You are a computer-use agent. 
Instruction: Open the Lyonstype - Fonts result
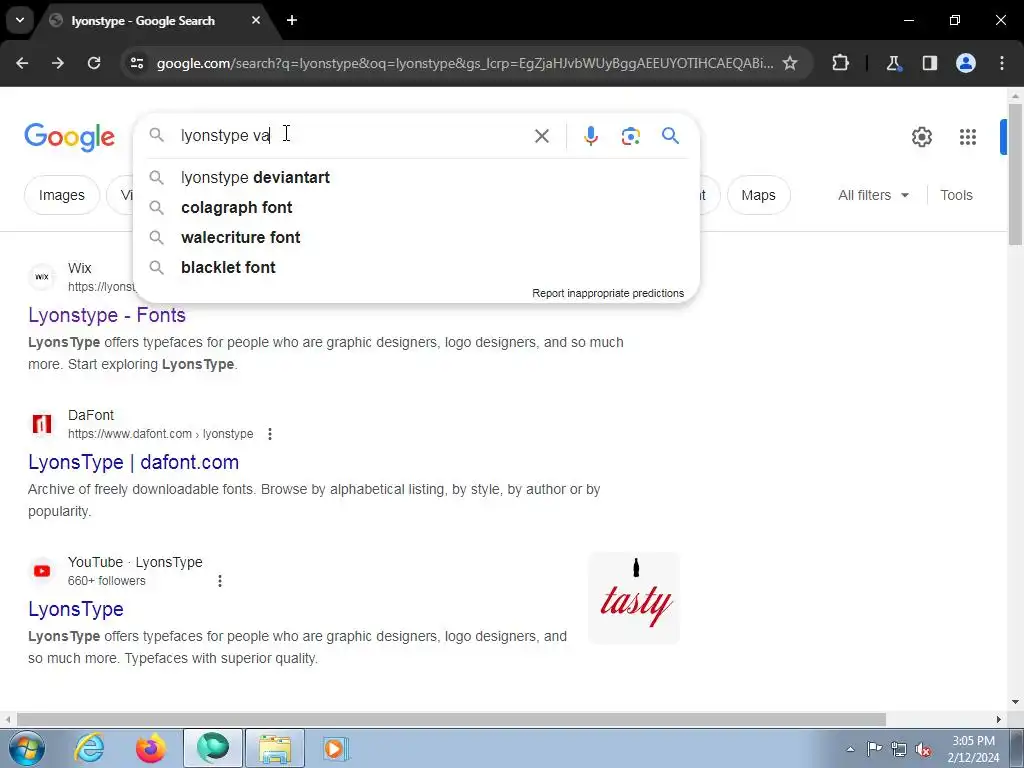[x=107, y=315]
